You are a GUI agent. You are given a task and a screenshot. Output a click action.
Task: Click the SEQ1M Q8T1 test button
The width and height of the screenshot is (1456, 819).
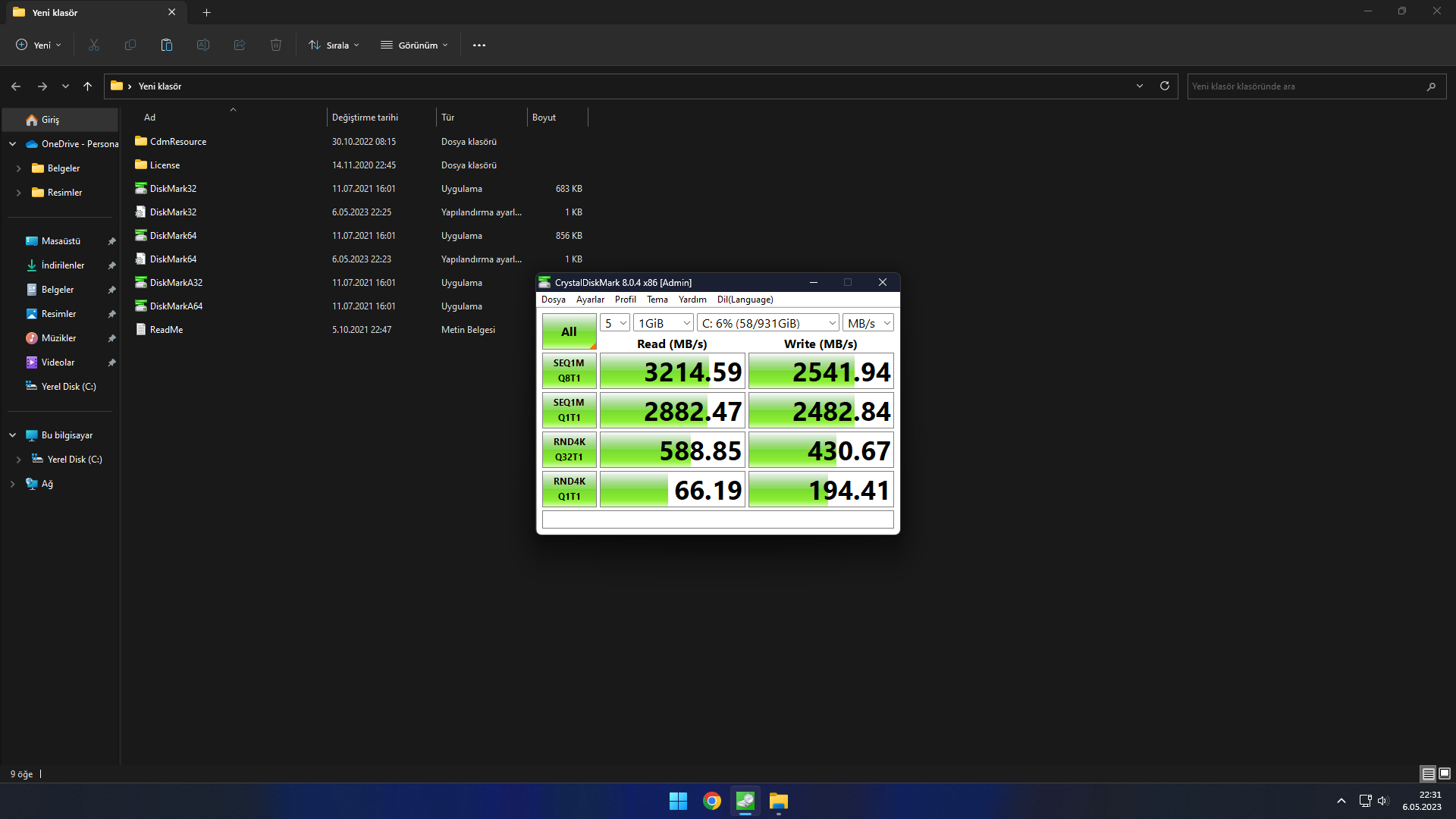coord(569,371)
